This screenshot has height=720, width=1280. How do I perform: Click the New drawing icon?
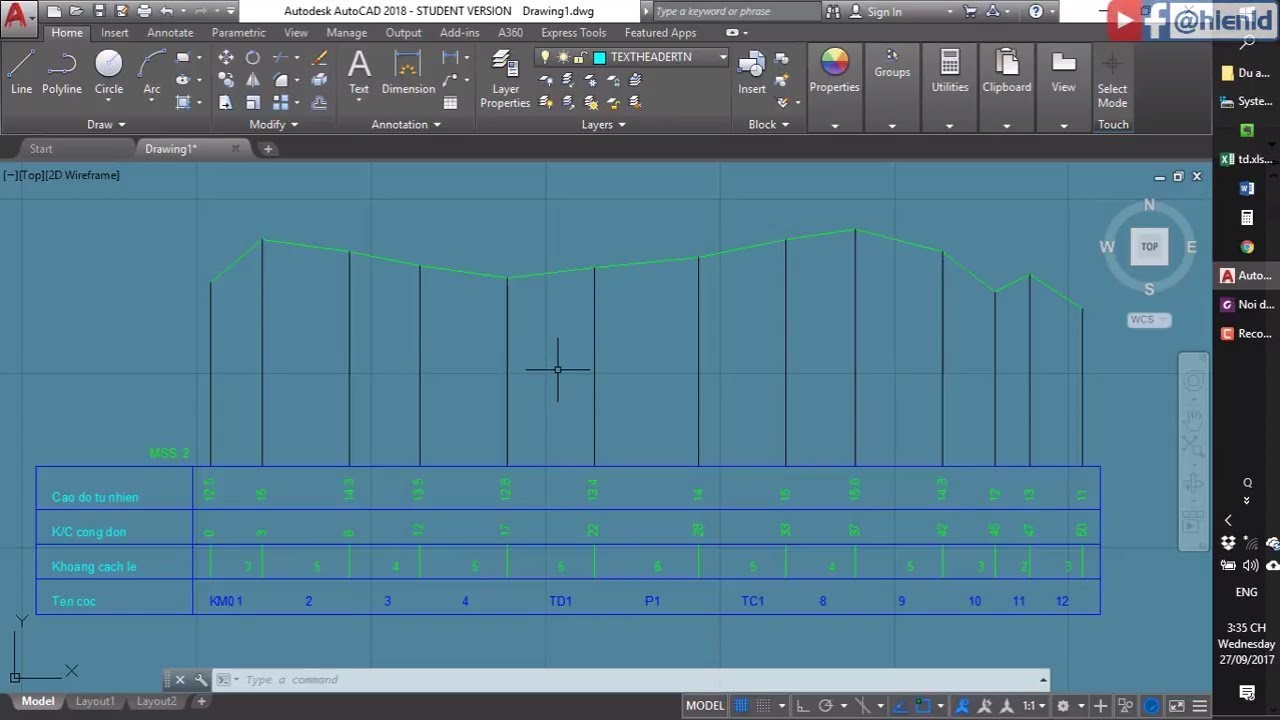pos(54,12)
